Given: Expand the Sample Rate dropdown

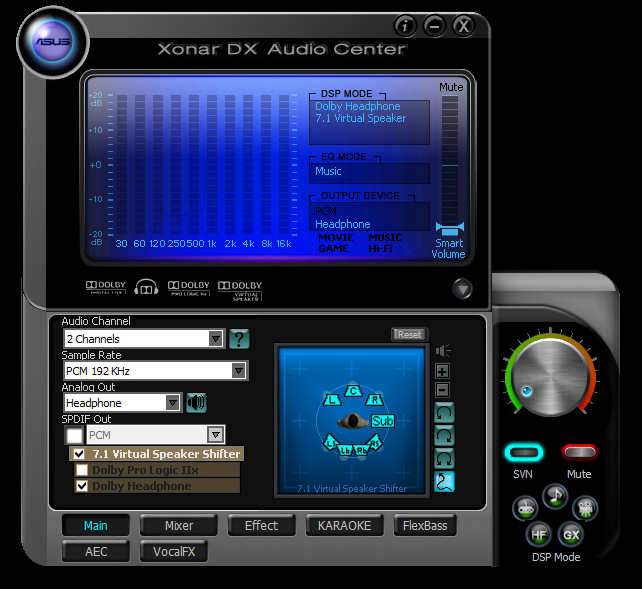Looking at the screenshot, I should coord(238,371).
